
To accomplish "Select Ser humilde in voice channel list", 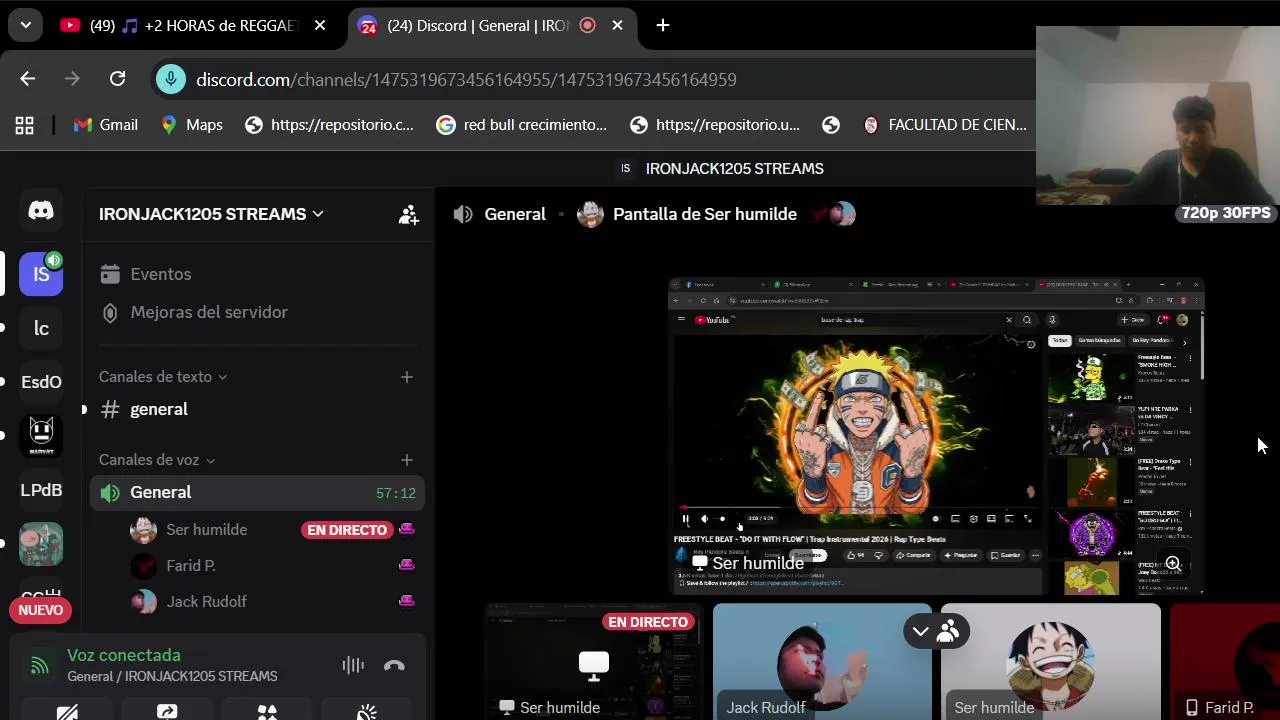I will click(x=207, y=529).
